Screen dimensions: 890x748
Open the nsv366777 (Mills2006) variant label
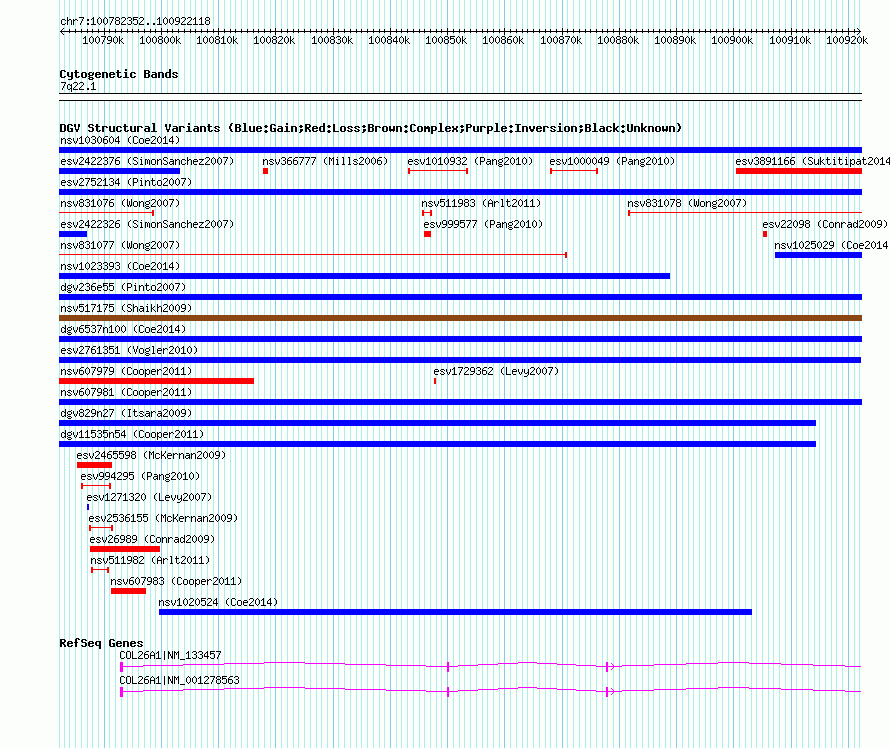(325, 161)
